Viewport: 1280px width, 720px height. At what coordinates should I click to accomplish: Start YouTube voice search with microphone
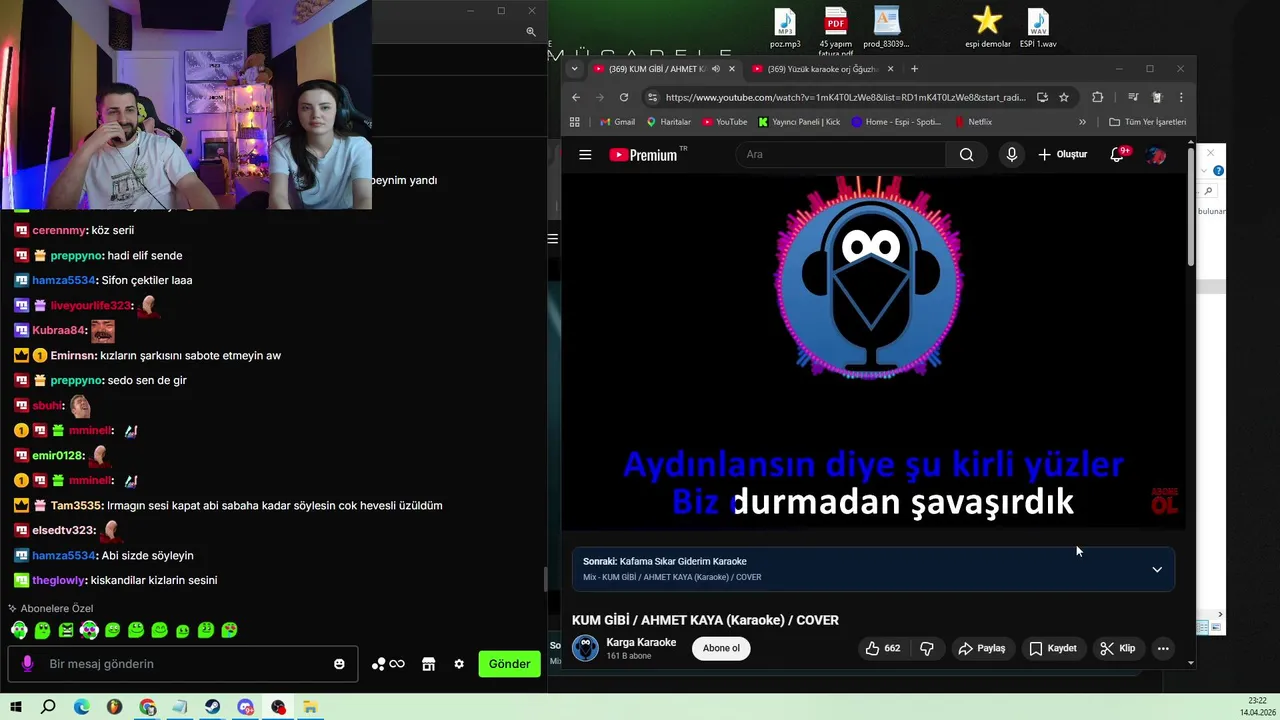(x=1012, y=155)
